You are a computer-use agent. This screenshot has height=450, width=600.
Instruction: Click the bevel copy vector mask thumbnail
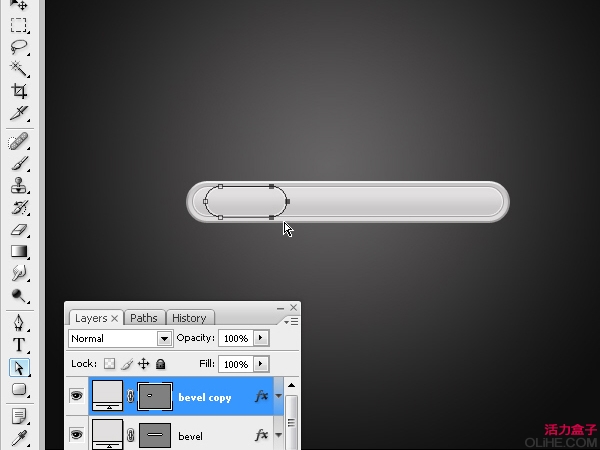coord(155,396)
